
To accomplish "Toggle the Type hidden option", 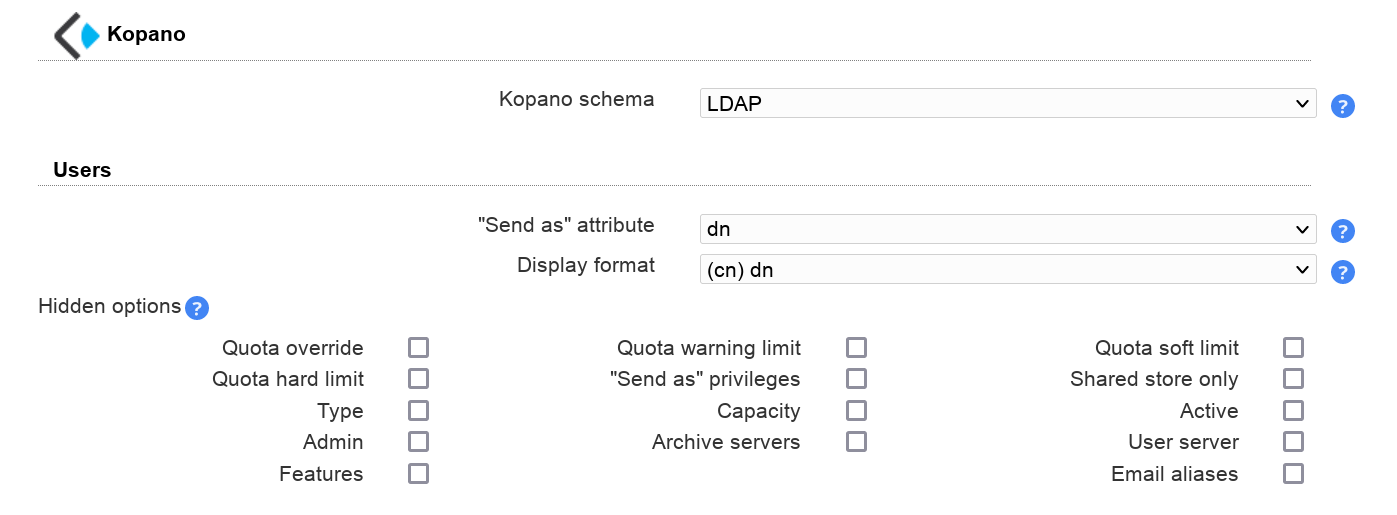I will click(x=418, y=411).
